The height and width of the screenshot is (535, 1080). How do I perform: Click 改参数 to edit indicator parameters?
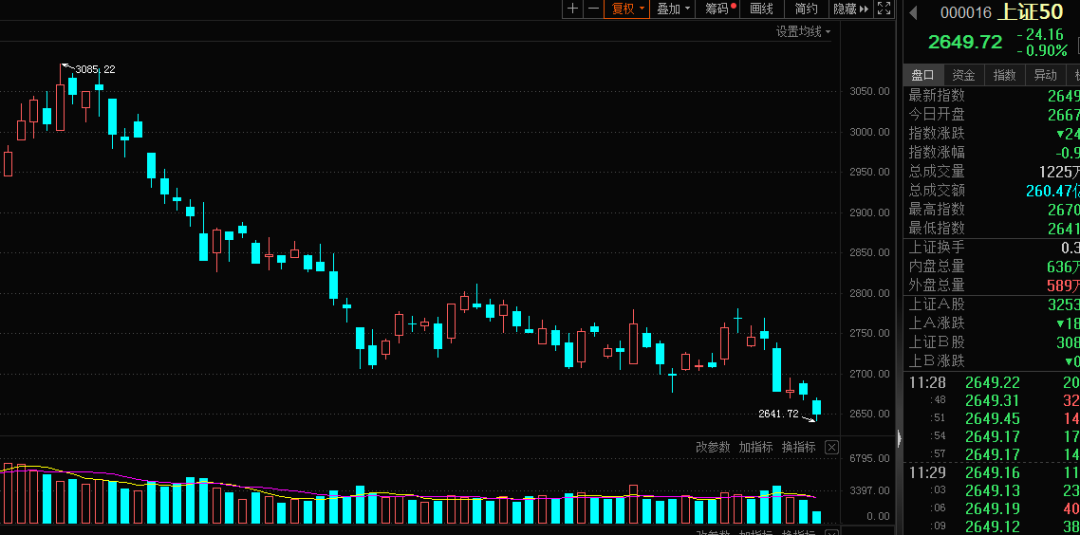click(713, 447)
